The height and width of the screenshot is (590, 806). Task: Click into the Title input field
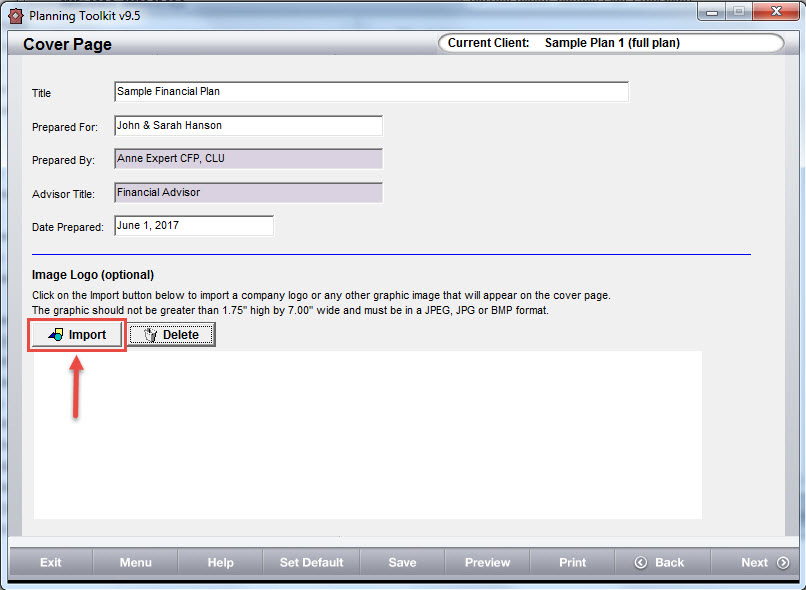[x=371, y=92]
